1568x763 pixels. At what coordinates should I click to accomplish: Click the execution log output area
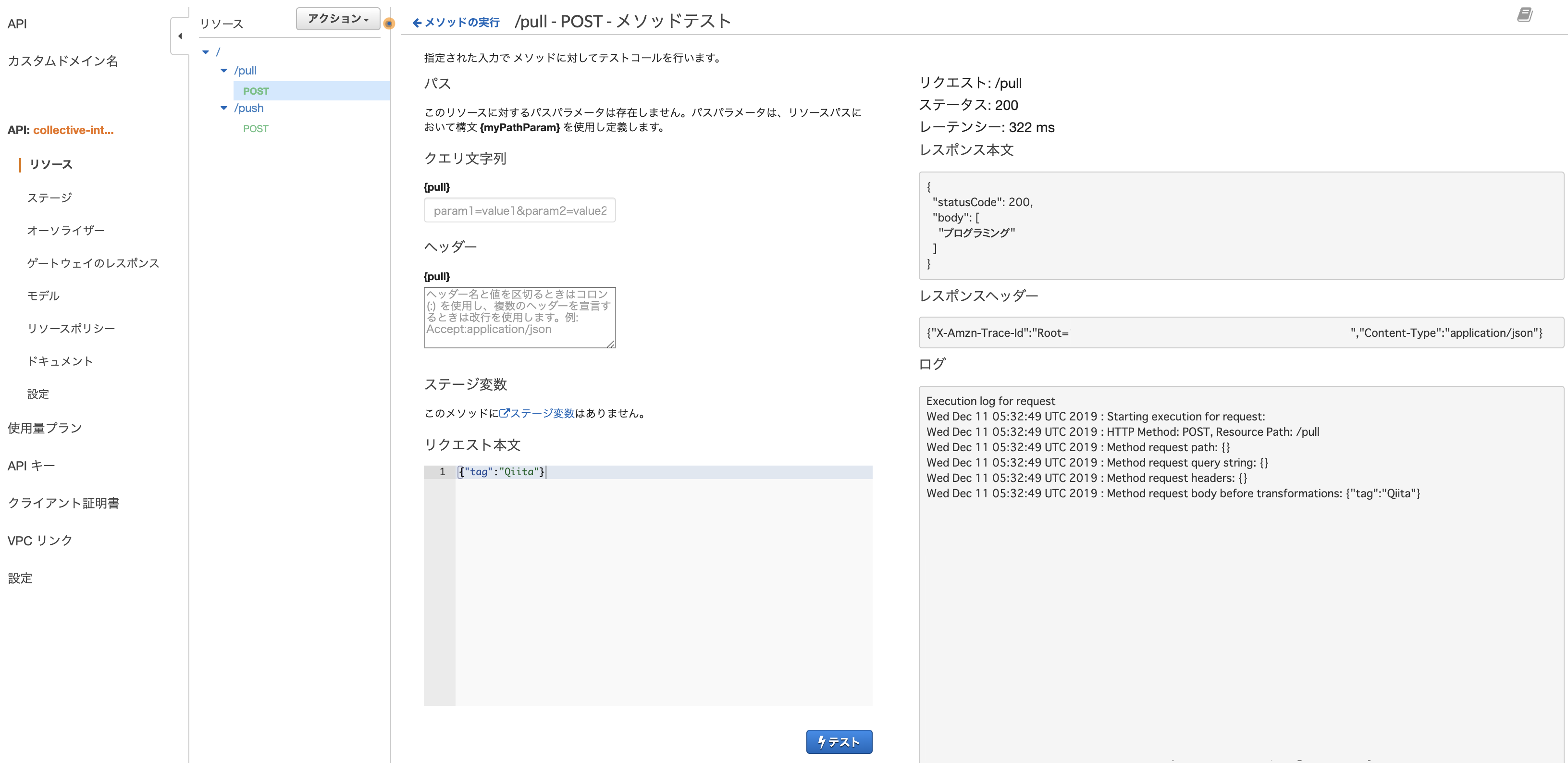(x=1241, y=574)
